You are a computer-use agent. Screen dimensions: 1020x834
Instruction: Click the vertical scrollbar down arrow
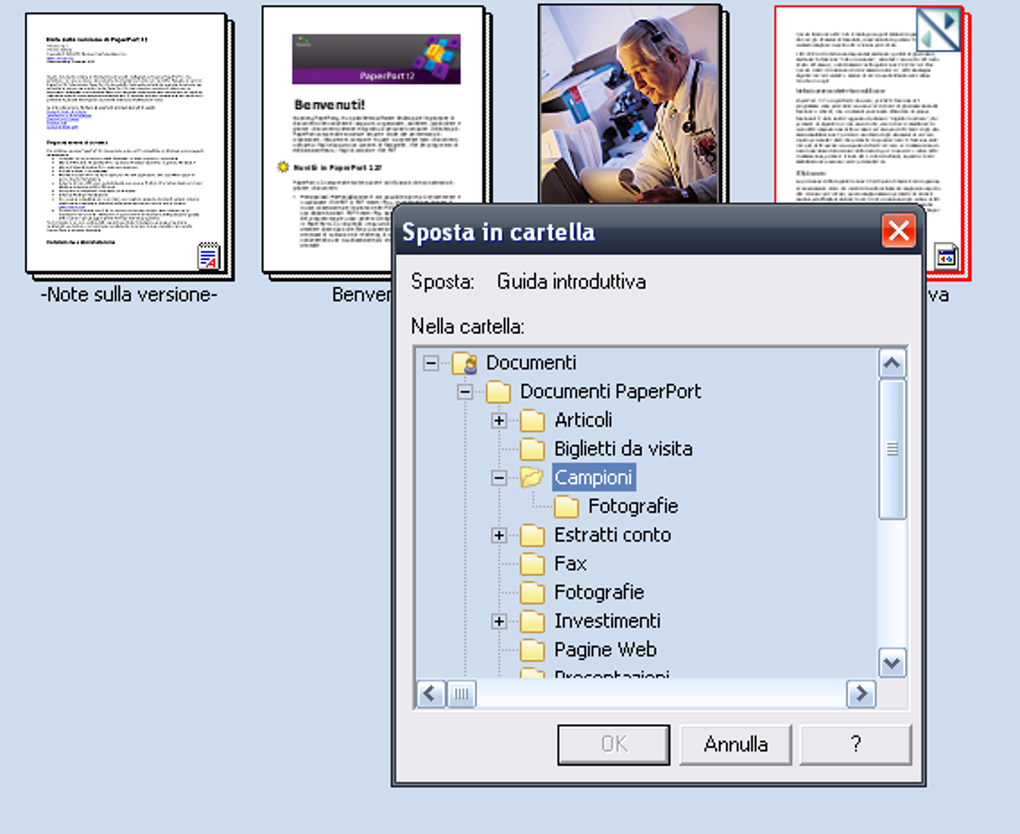point(892,663)
